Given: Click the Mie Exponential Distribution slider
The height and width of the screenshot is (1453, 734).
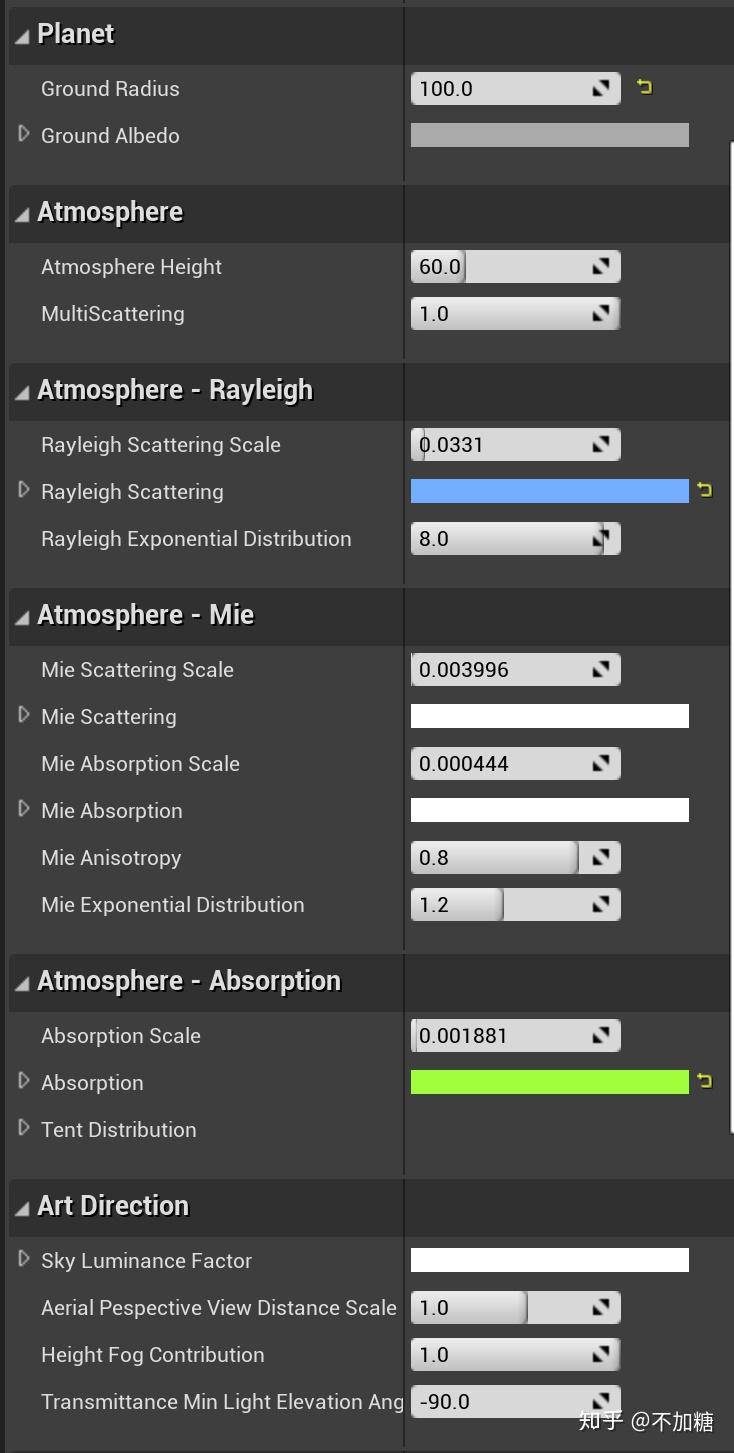Looking at the screenshot, I should pyautogui.click(x=500, y=905).
